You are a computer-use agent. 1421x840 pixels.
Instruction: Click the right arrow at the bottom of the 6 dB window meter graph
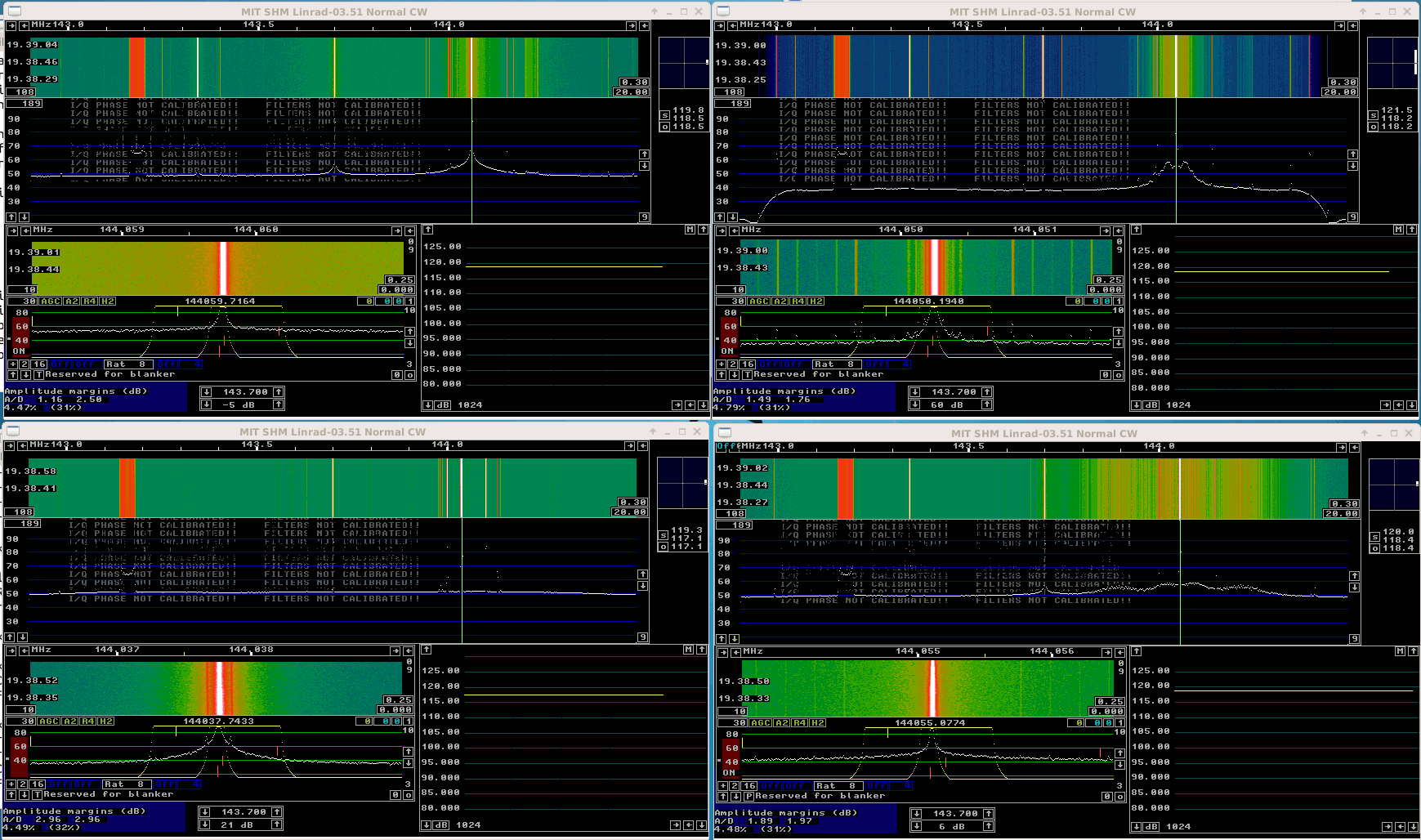click(1387, 827)
